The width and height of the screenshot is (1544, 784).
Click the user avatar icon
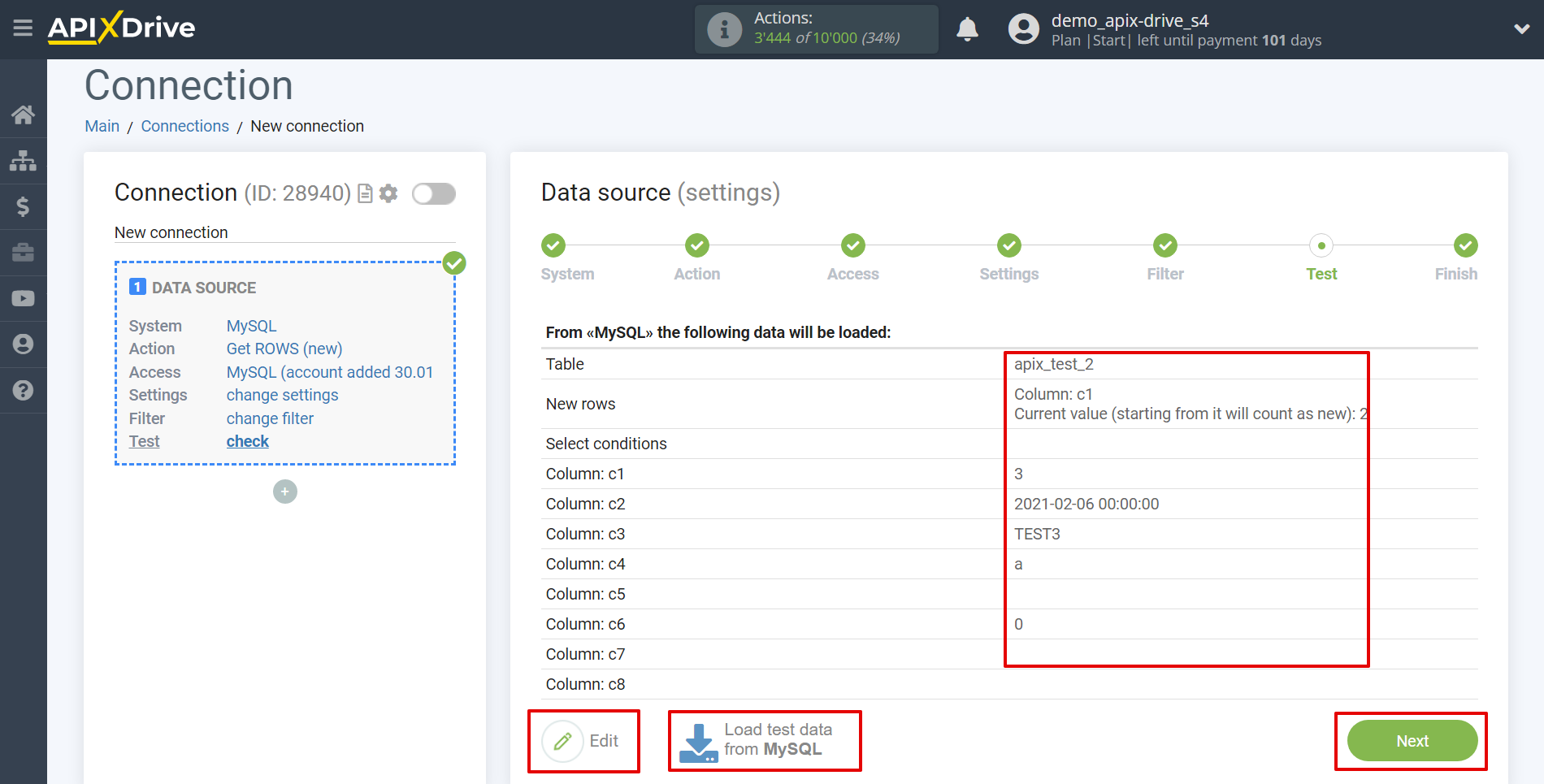point(1023,29)
